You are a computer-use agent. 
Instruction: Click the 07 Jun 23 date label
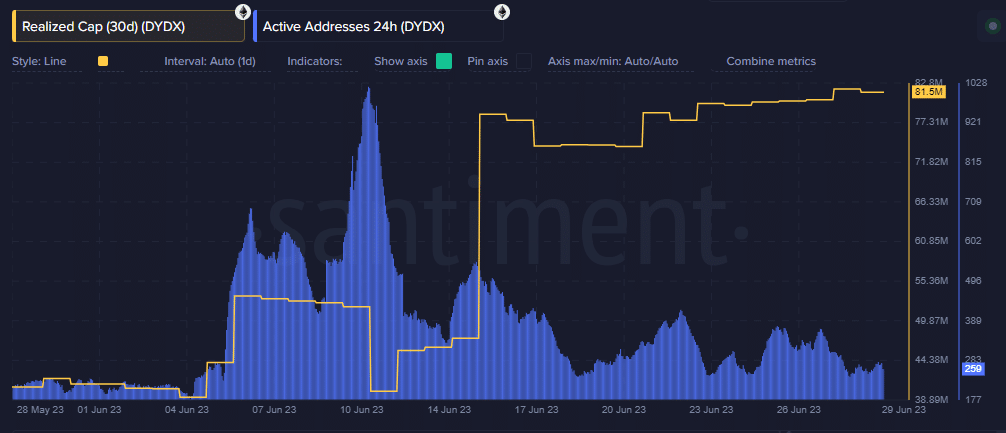tap(275, 409)
